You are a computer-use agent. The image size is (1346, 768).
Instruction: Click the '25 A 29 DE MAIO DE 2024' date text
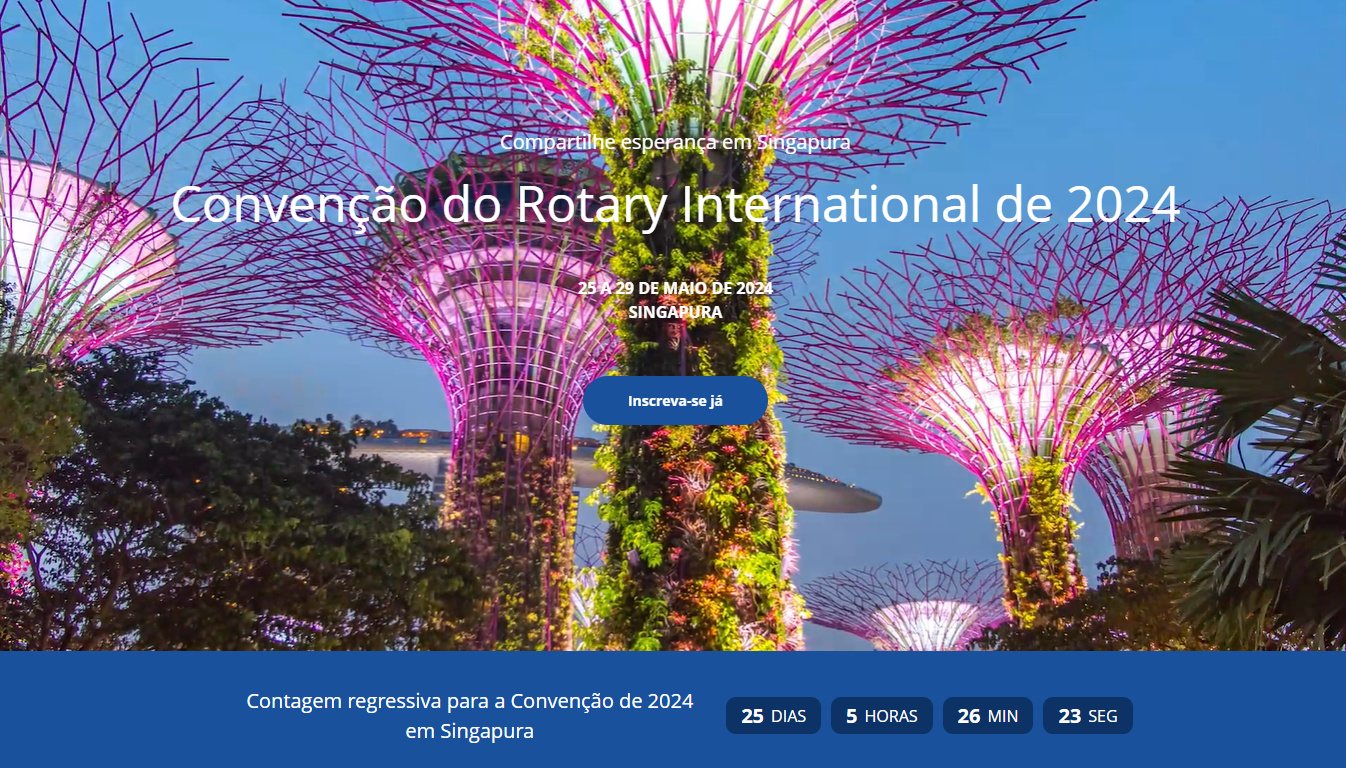tap(676, 287)
